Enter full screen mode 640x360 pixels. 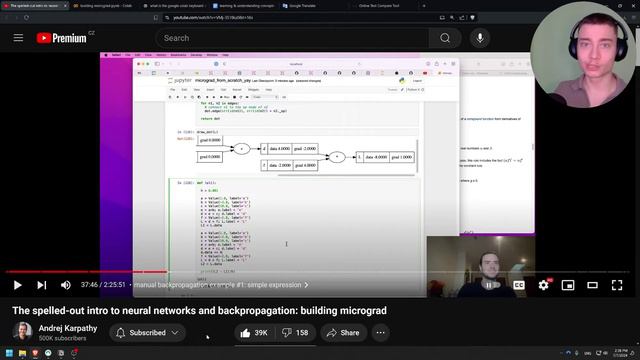point(617,285)
